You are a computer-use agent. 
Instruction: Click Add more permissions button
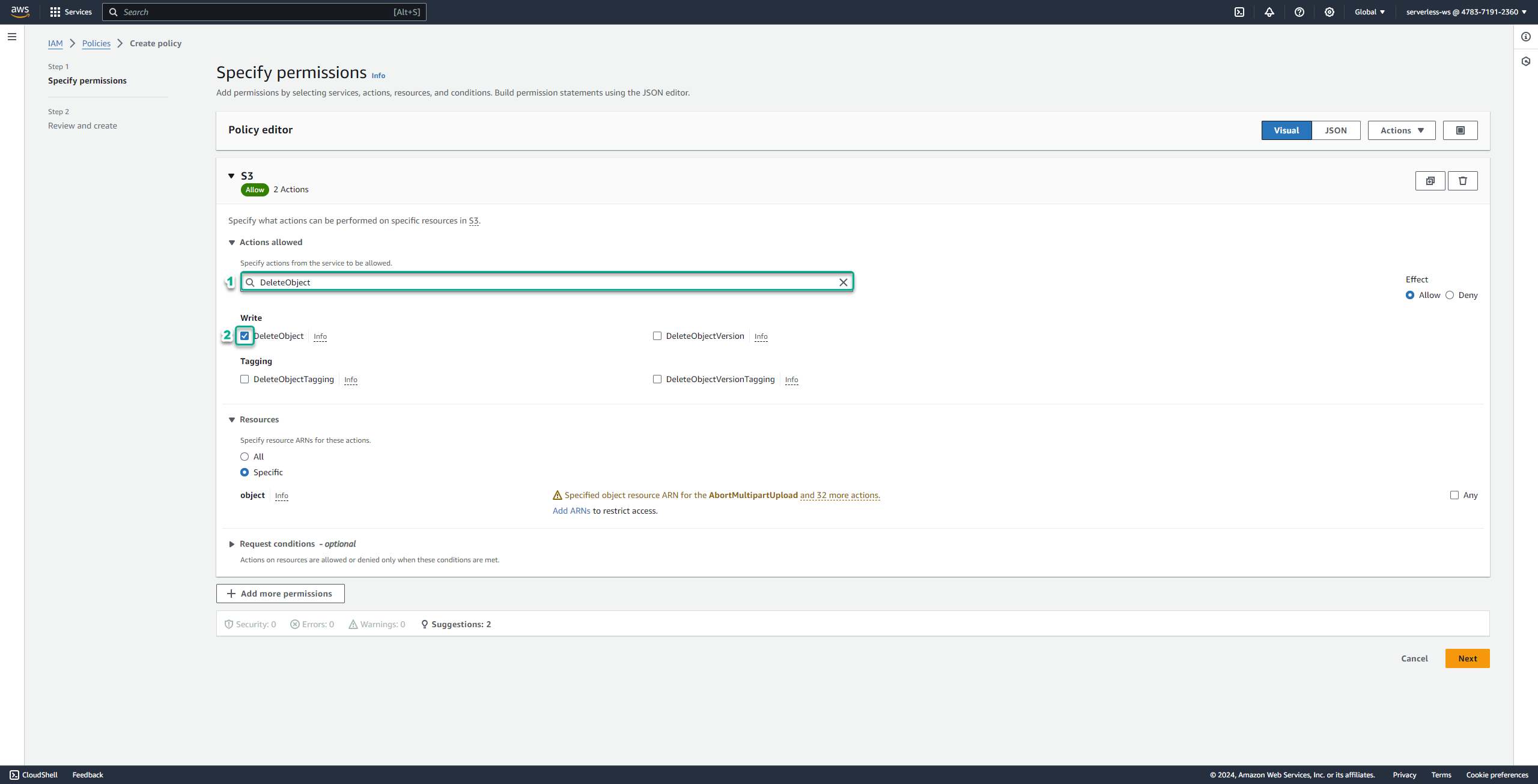coord(281,594)
